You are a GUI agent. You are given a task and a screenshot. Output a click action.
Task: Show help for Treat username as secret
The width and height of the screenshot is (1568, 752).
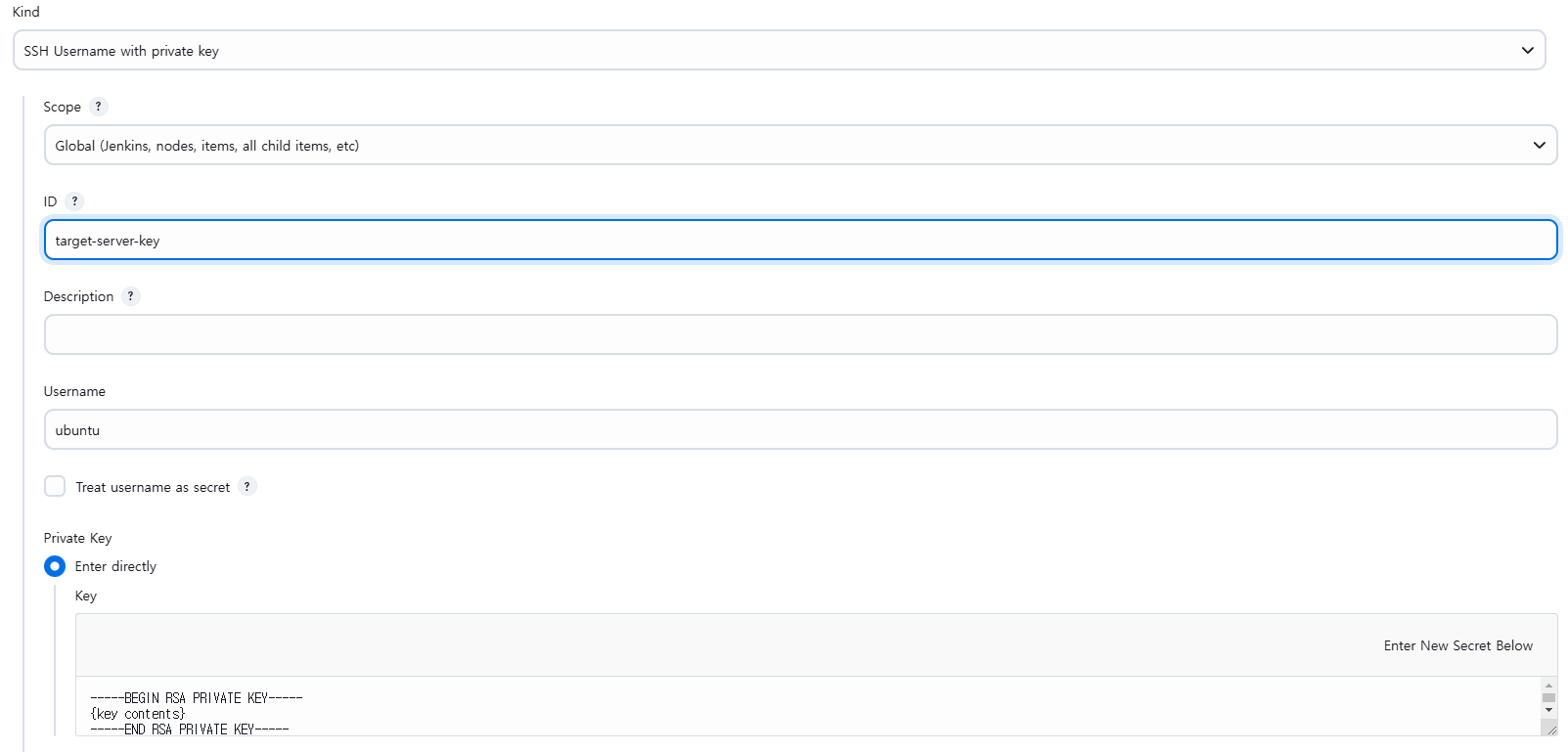(247, 487)
